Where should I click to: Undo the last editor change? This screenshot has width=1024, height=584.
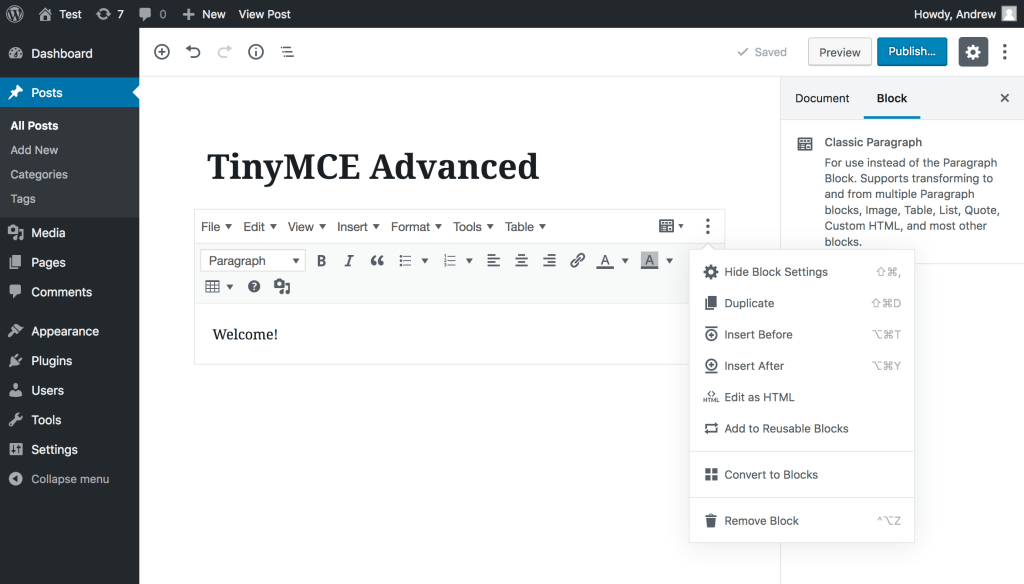tap(193, 52)
